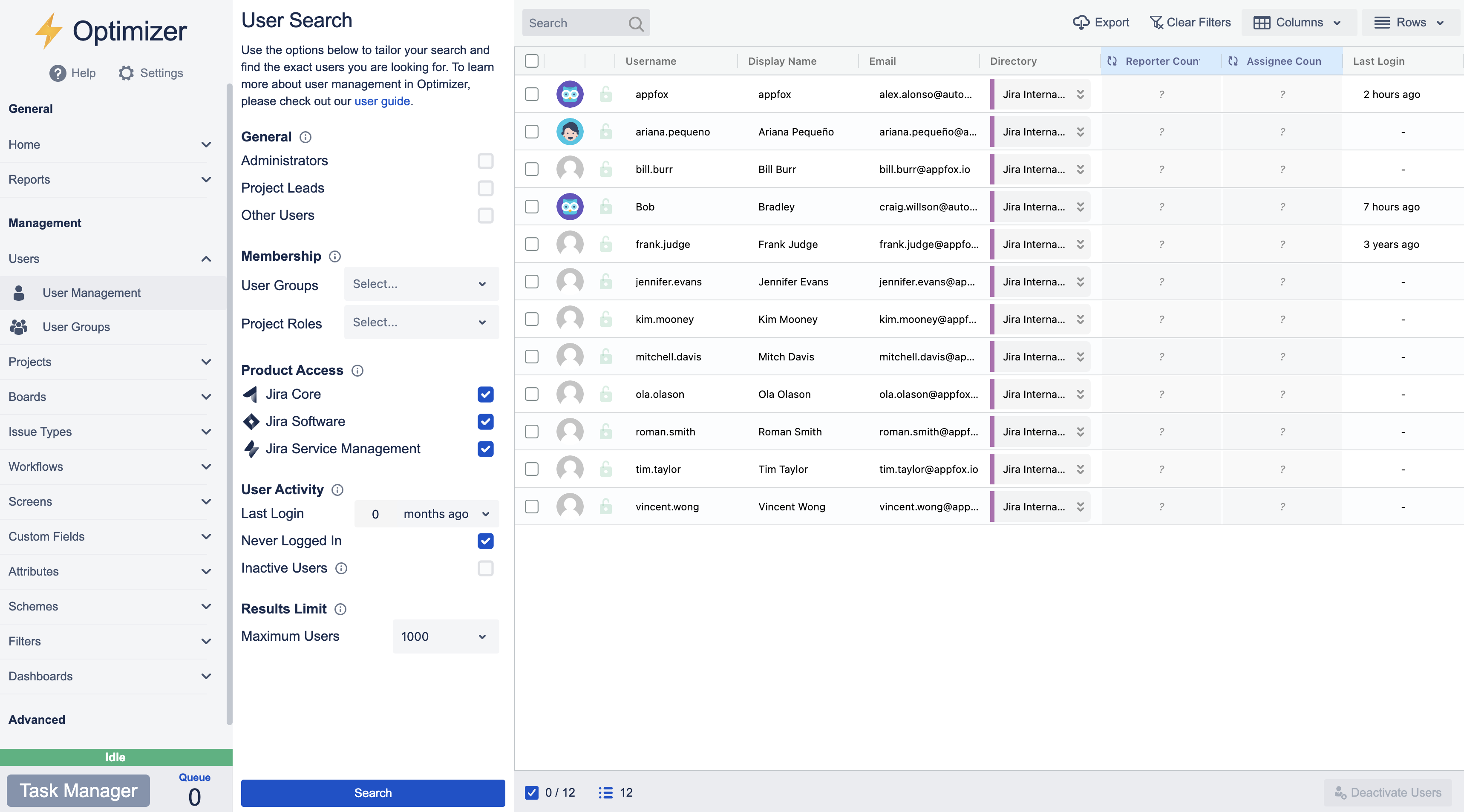Viewport: 1464px width, 812px height.
Task: Enable the Administrators checkbox
Action: coord(485,161)
